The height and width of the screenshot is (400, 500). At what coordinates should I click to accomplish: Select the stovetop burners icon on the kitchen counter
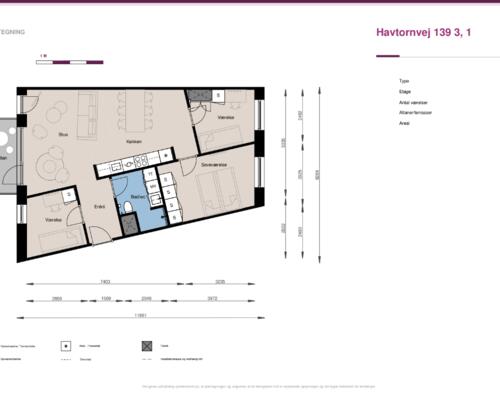(141, 161)
